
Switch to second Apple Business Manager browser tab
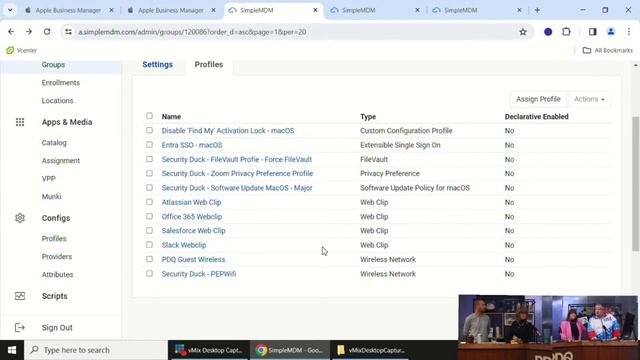pos(170,10)
